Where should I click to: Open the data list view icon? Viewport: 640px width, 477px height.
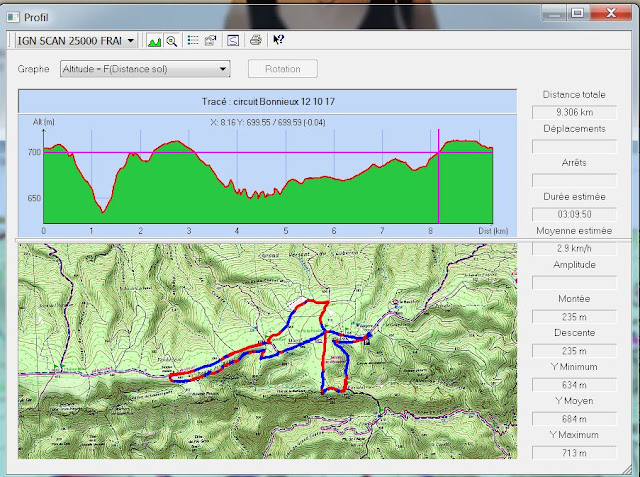(193, 40)
